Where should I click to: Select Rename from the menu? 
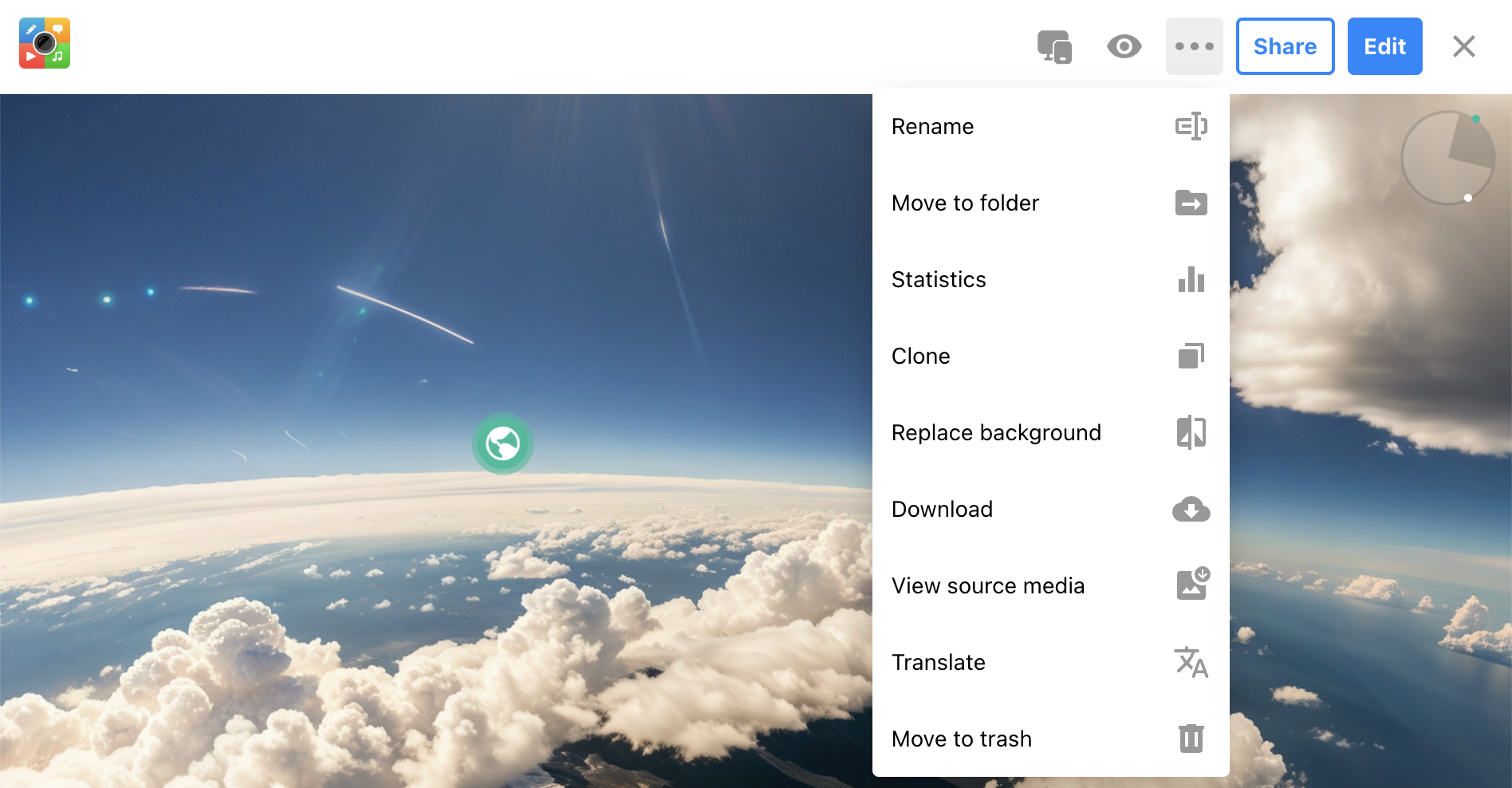pos(1051,126)
